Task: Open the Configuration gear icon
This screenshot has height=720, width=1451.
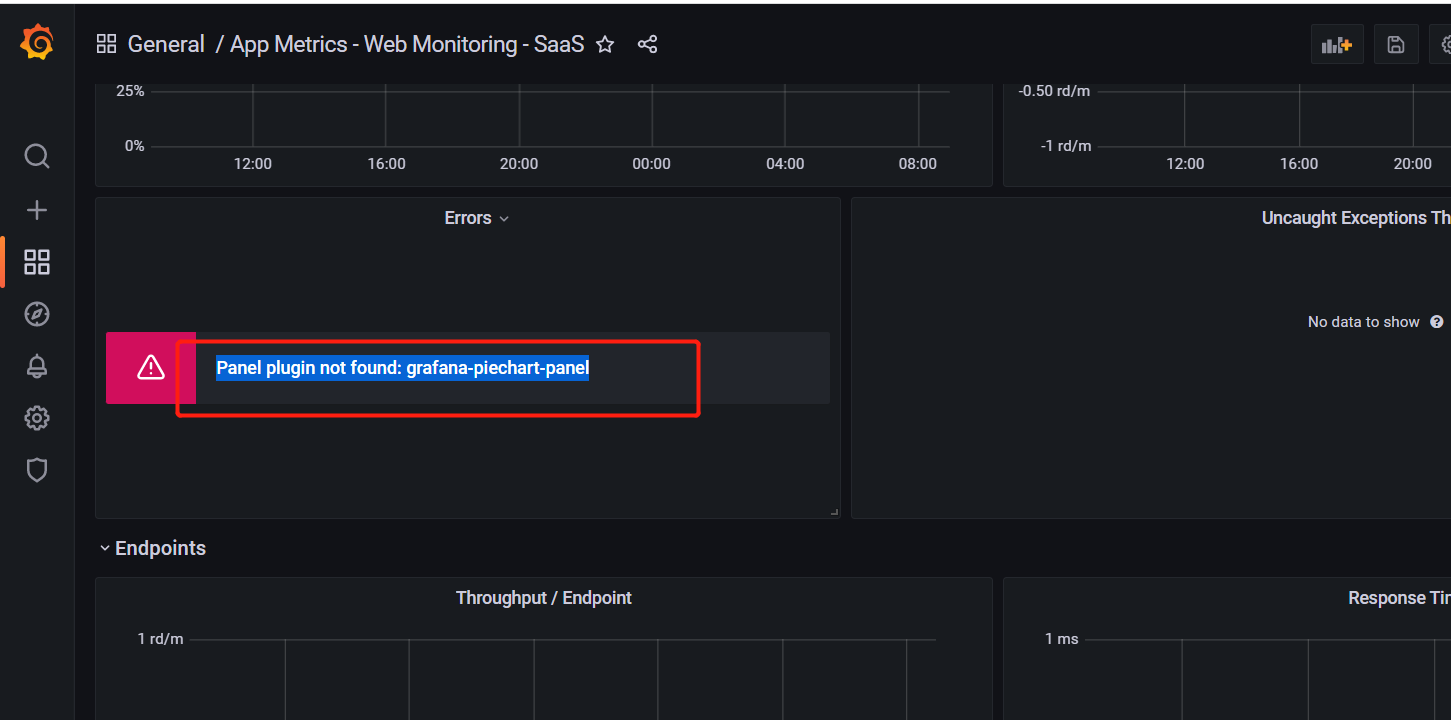Action: coord(36,418)
